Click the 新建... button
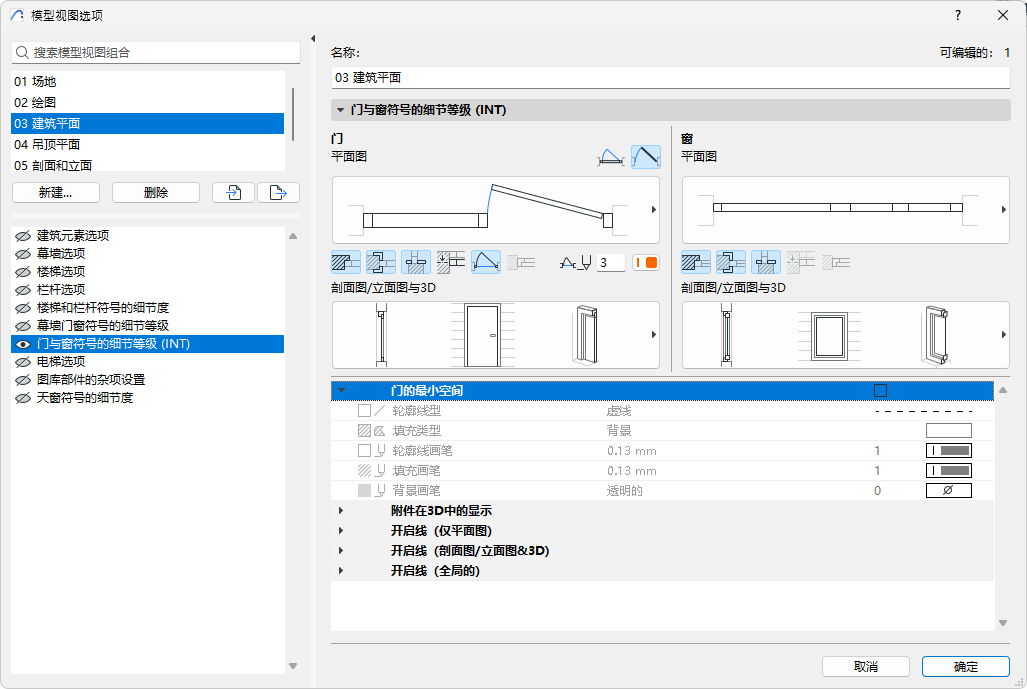Screen dimensions: 1027x689 (56, 193)
